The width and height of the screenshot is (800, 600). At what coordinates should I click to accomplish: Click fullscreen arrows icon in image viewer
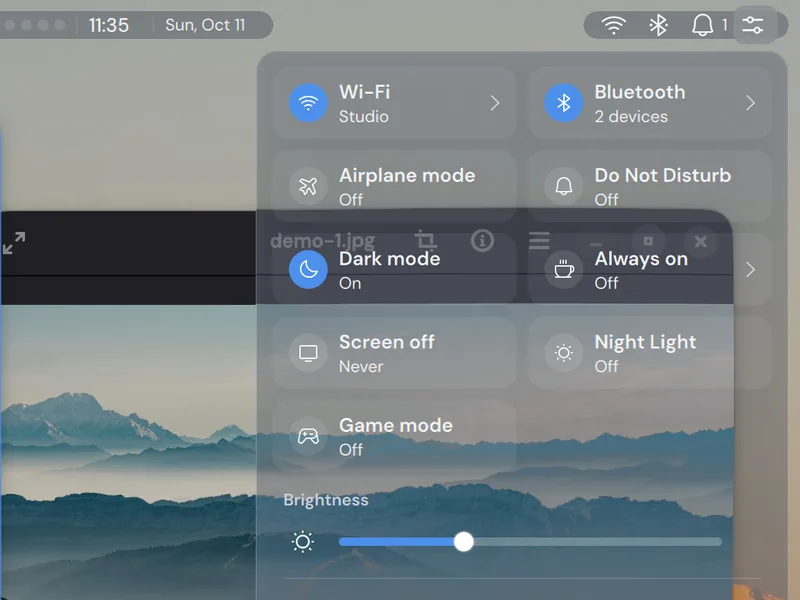(14, 243)
